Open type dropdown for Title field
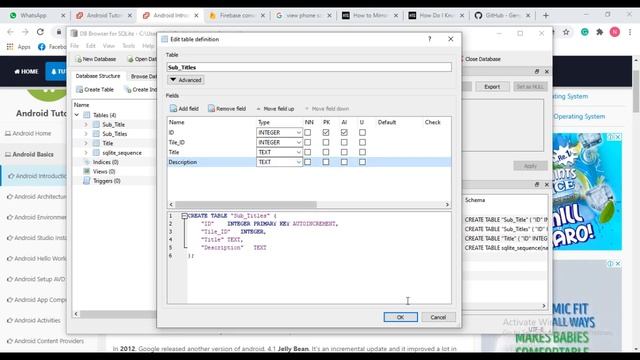Screen dimensions: 640x360 click(x=279, y=152)
